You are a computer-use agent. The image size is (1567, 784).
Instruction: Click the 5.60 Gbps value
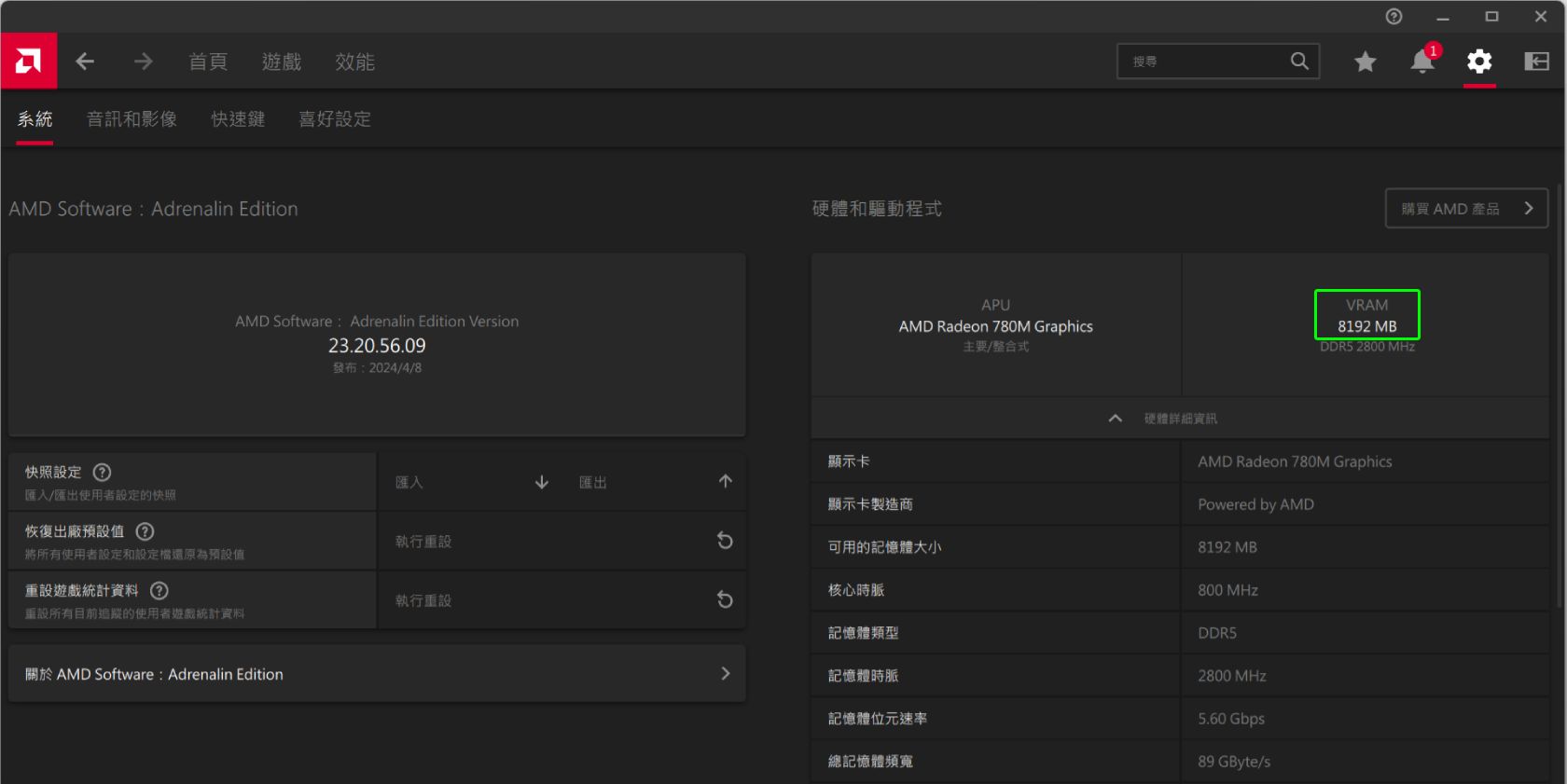[1231, 719]
